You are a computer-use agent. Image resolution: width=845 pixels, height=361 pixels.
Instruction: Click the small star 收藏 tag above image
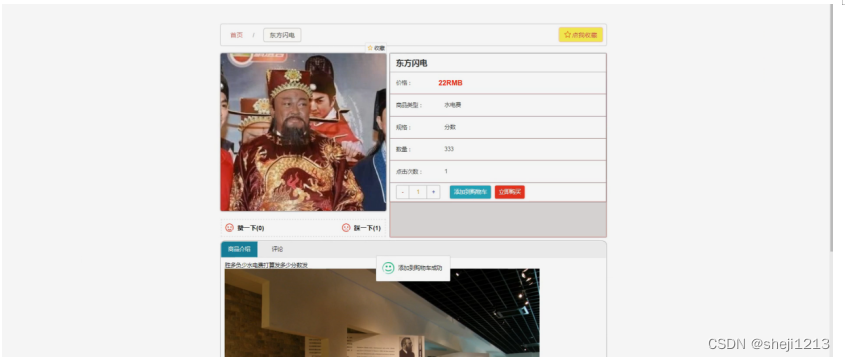(376, 48)
